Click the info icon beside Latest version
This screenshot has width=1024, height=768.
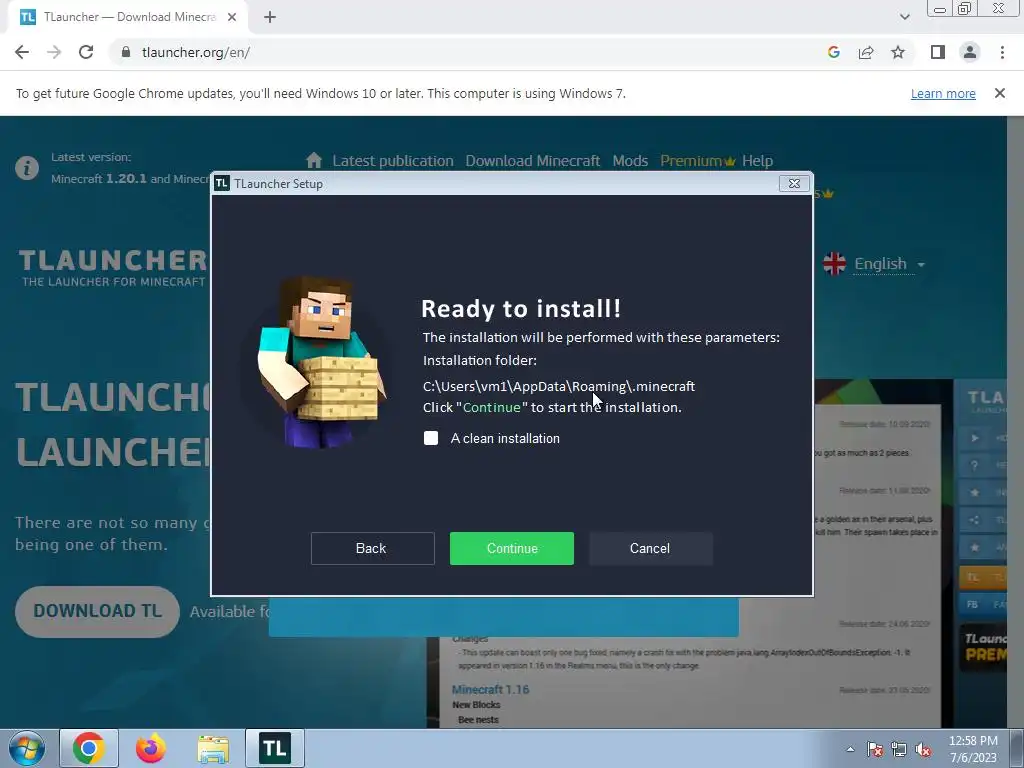pos(27,168)
